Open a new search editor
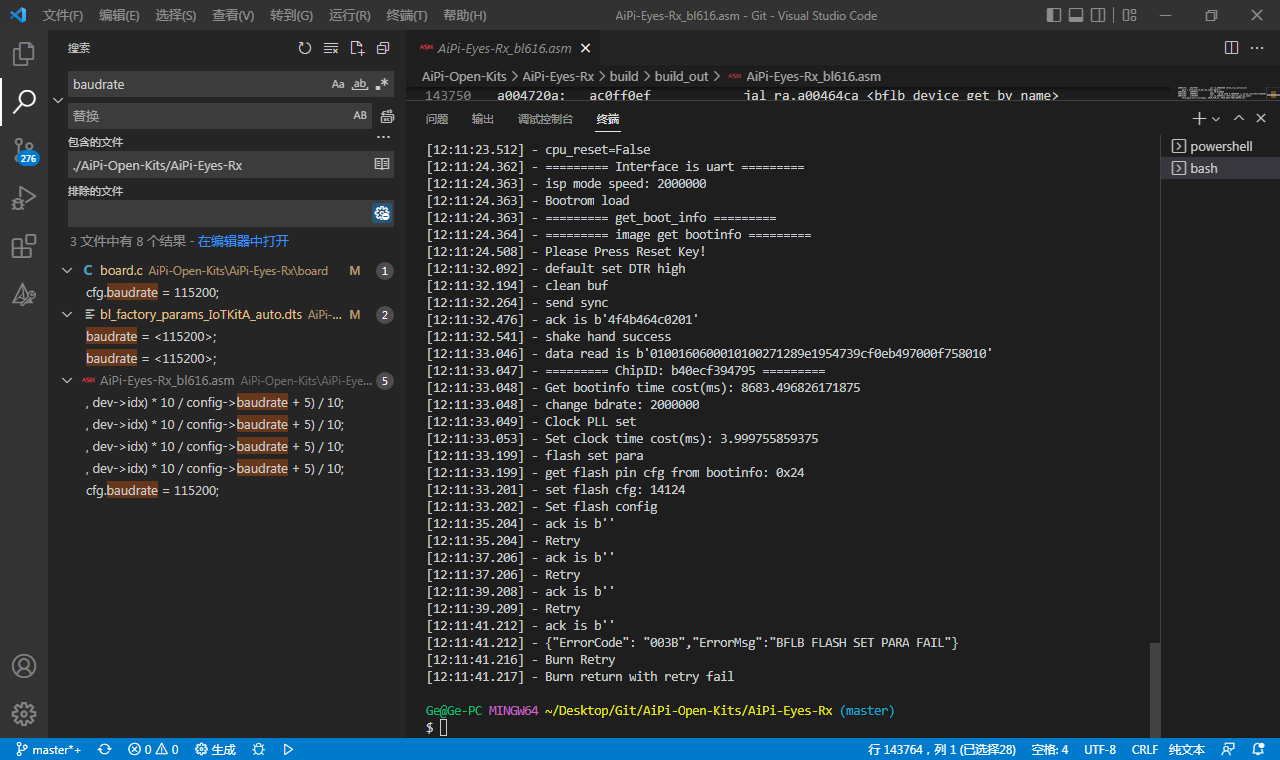This screenshot has width=1280, height=760. click(x=357, y=48)
